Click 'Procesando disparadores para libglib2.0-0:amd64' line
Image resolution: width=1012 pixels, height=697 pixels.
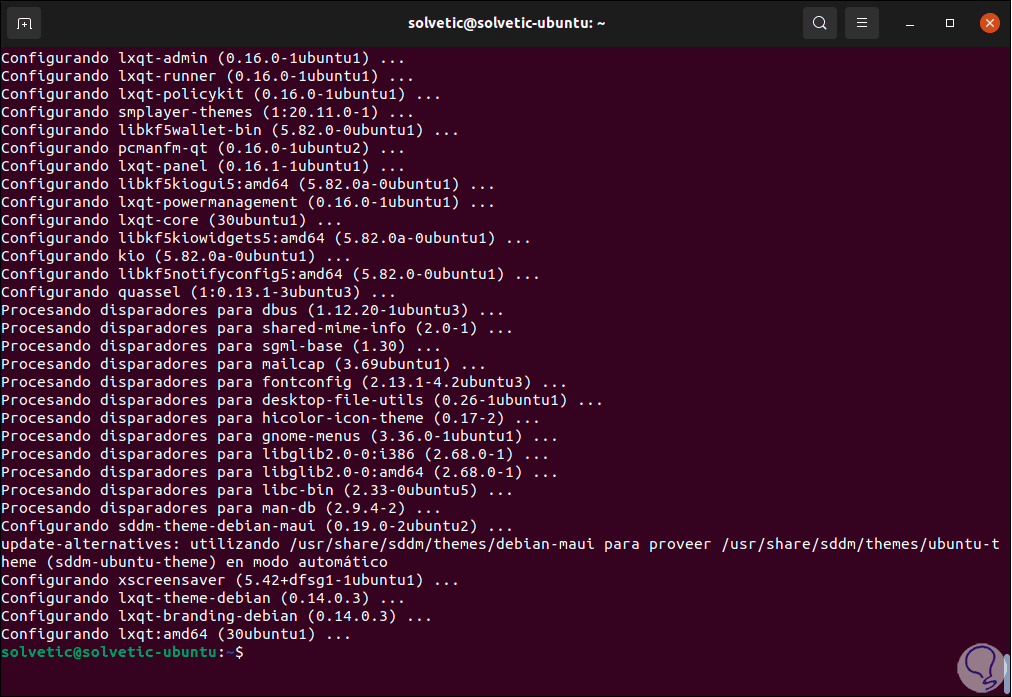tap(279, 472)
